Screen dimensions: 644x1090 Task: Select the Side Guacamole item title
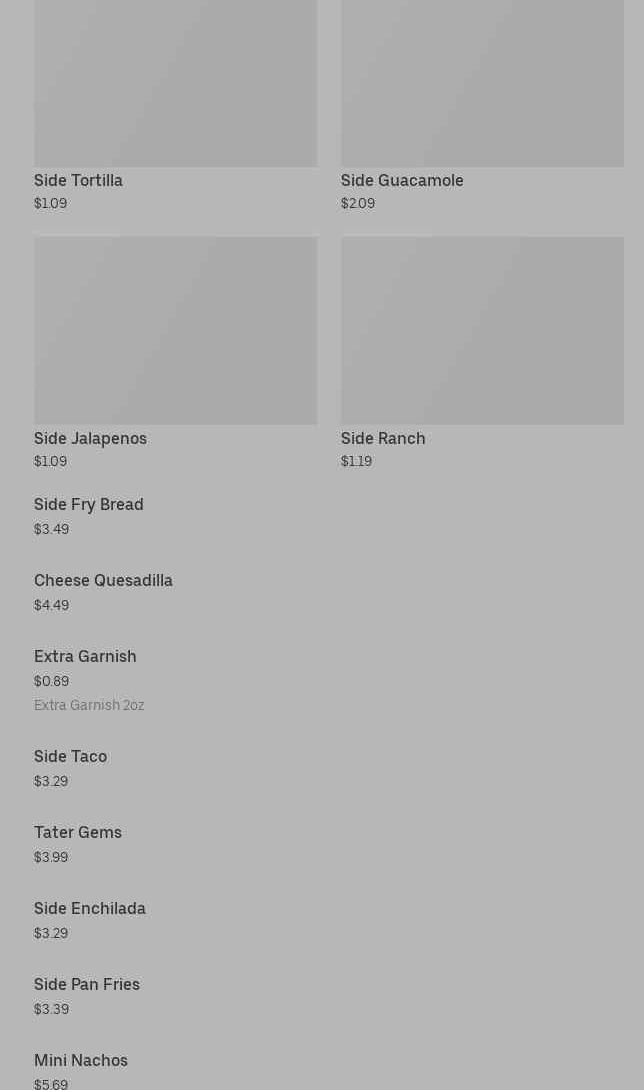(402, 180)
